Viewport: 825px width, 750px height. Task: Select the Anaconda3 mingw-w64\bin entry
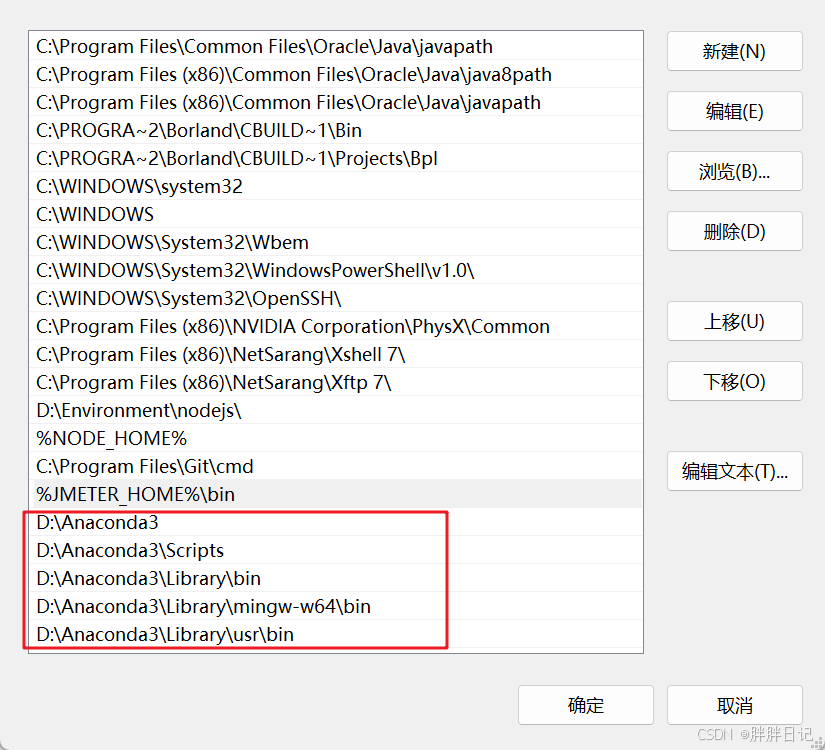point(336,606)
